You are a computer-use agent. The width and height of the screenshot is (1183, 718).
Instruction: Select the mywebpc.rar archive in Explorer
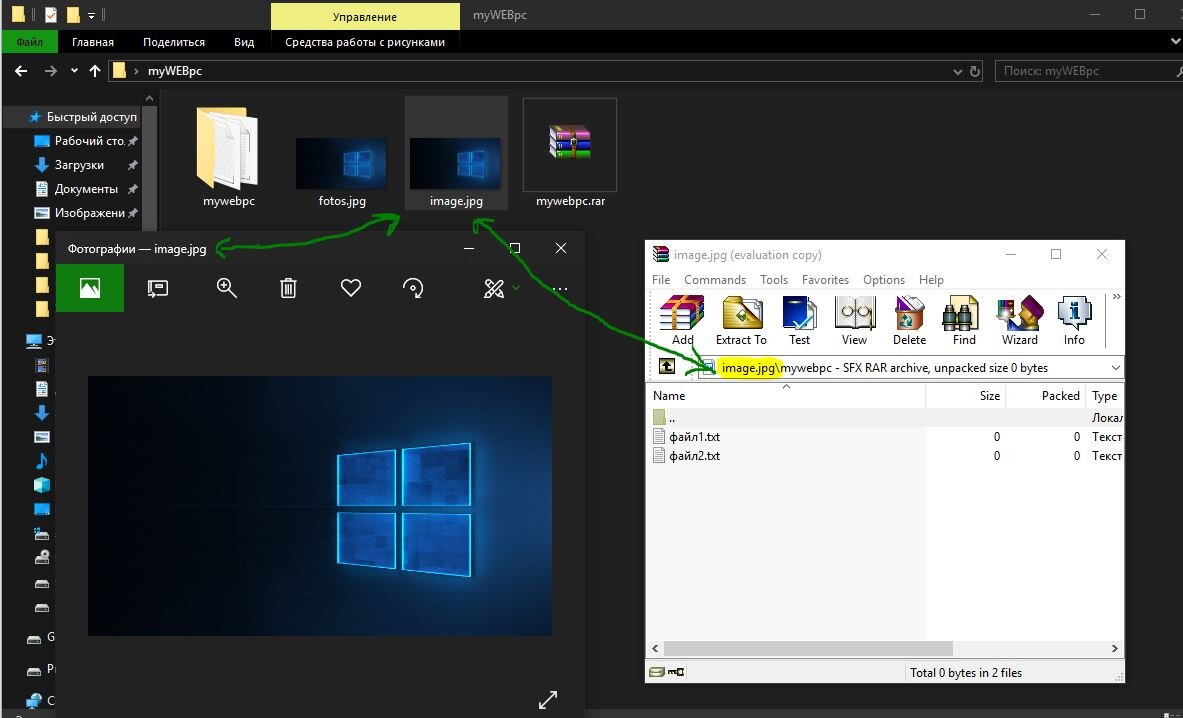[x=570, y=155]
